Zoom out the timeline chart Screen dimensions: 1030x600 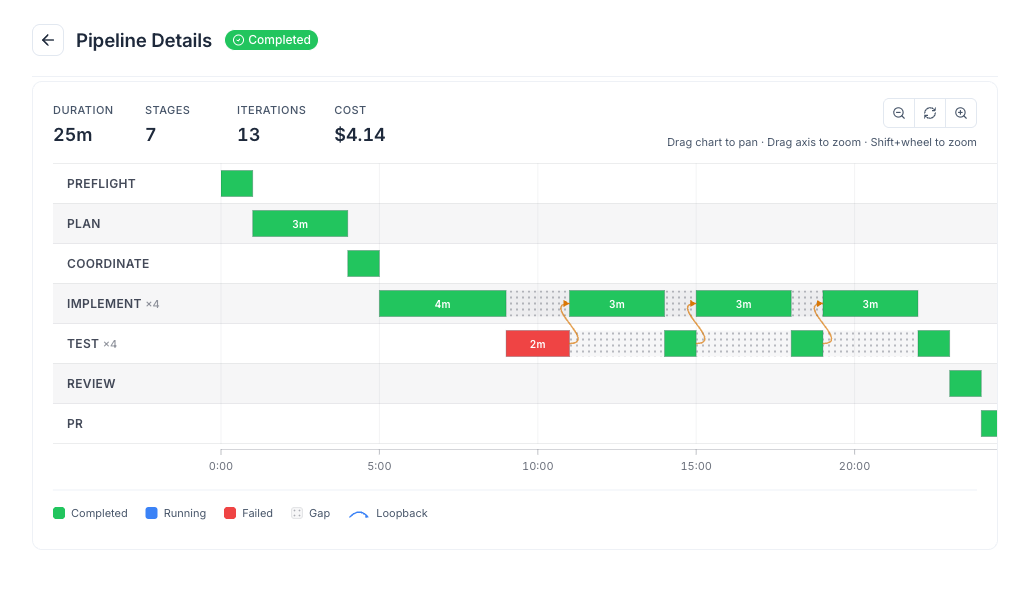899,113
